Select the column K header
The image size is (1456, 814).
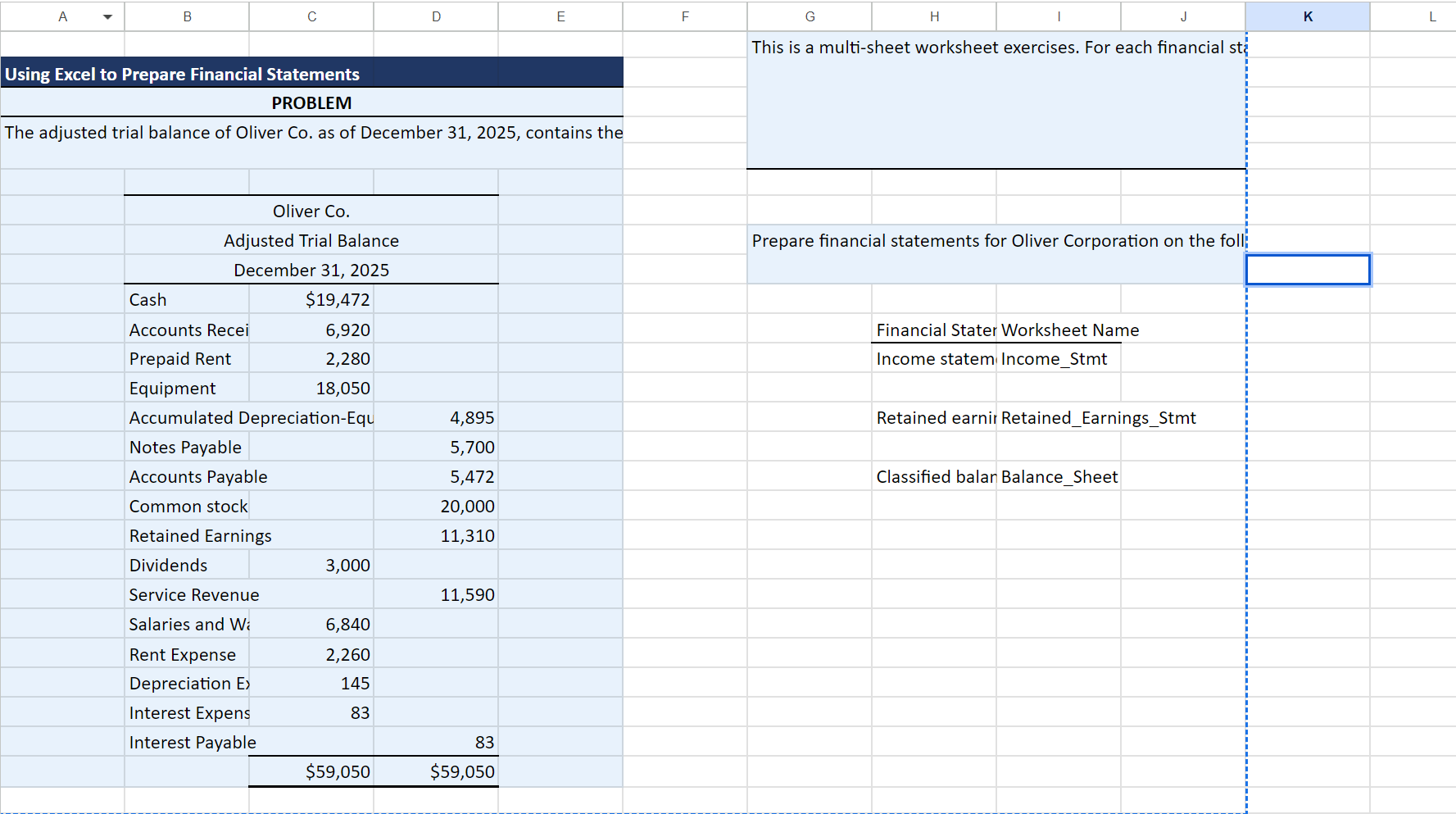click(x=1308, y=16)
